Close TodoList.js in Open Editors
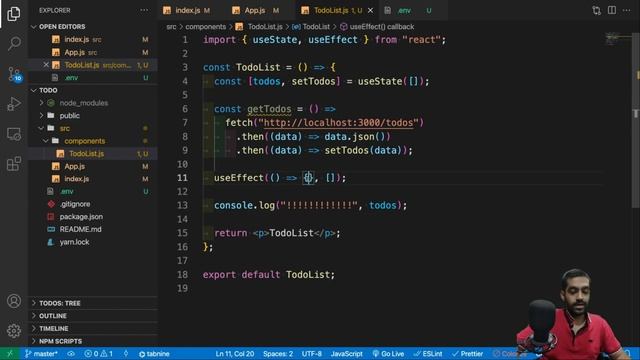640x360 pixels. 46,65
